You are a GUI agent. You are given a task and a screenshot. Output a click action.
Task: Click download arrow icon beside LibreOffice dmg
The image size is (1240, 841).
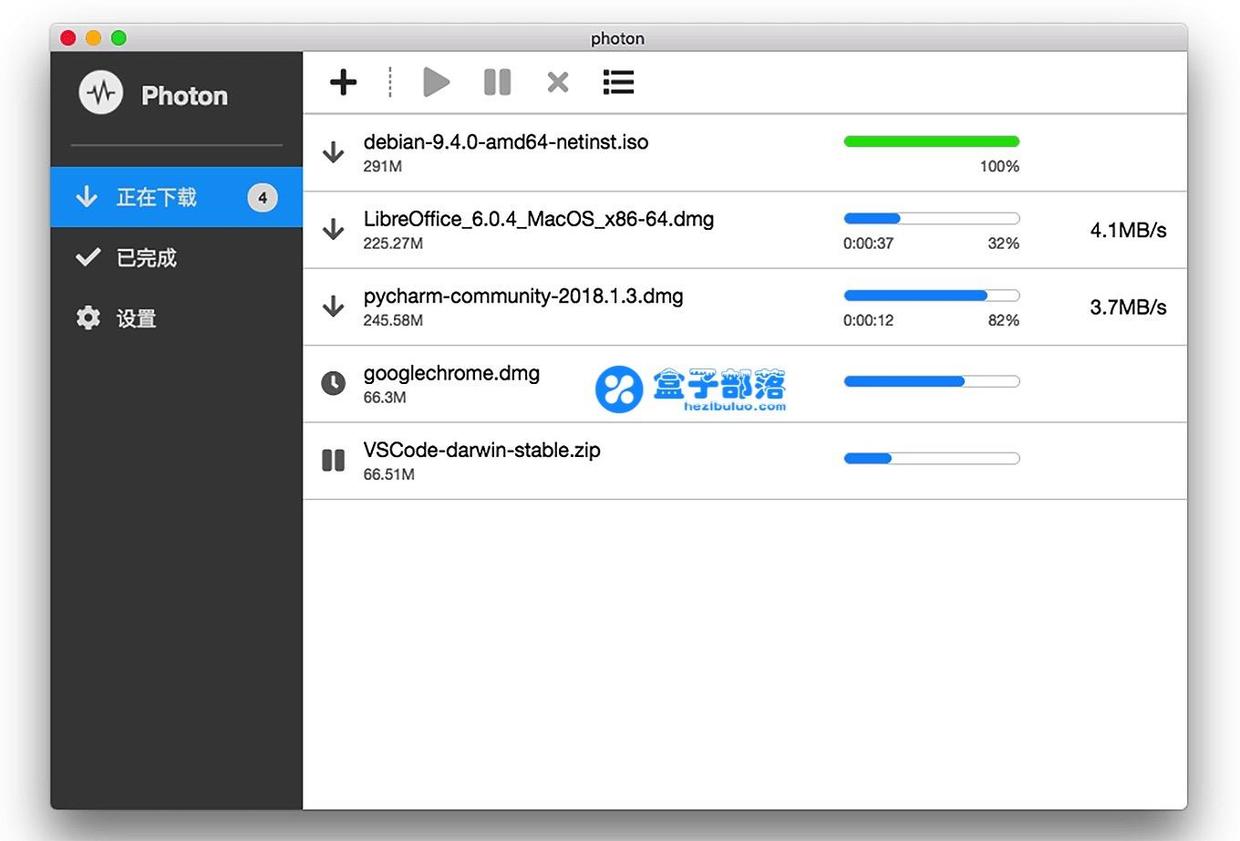click(x=333, y=230)
